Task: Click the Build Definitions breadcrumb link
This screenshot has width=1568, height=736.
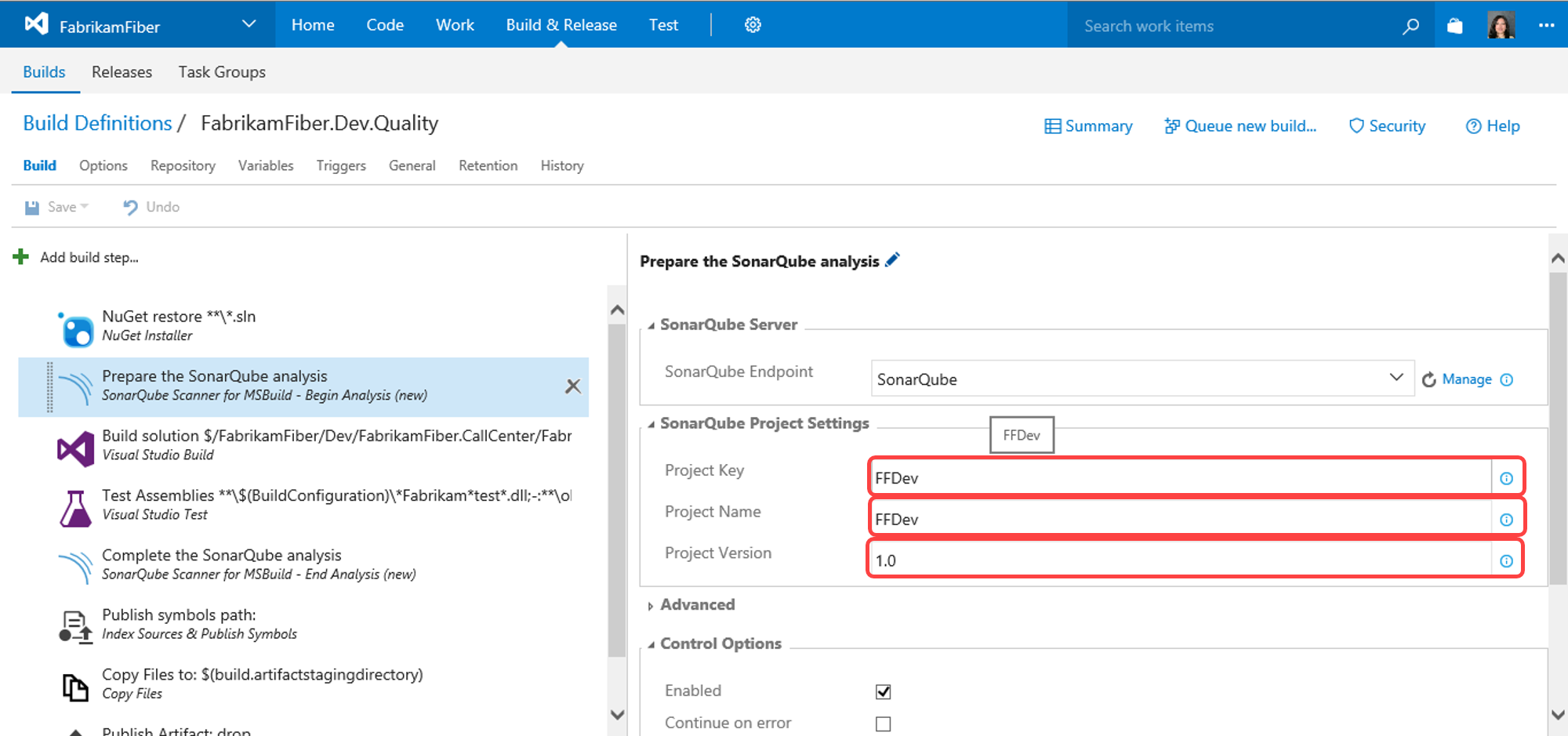Action: (97, 123)
